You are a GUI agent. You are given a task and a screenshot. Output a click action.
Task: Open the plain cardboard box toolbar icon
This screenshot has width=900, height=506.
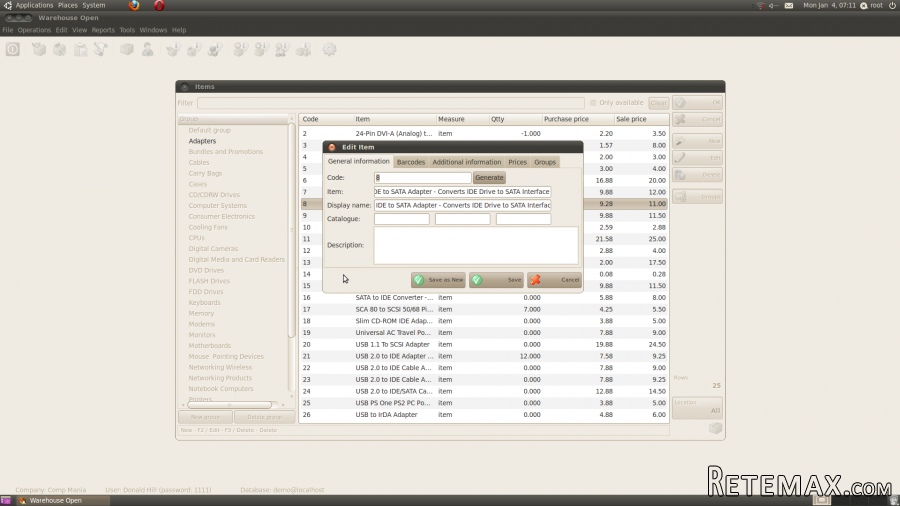(x=127, y=49)
